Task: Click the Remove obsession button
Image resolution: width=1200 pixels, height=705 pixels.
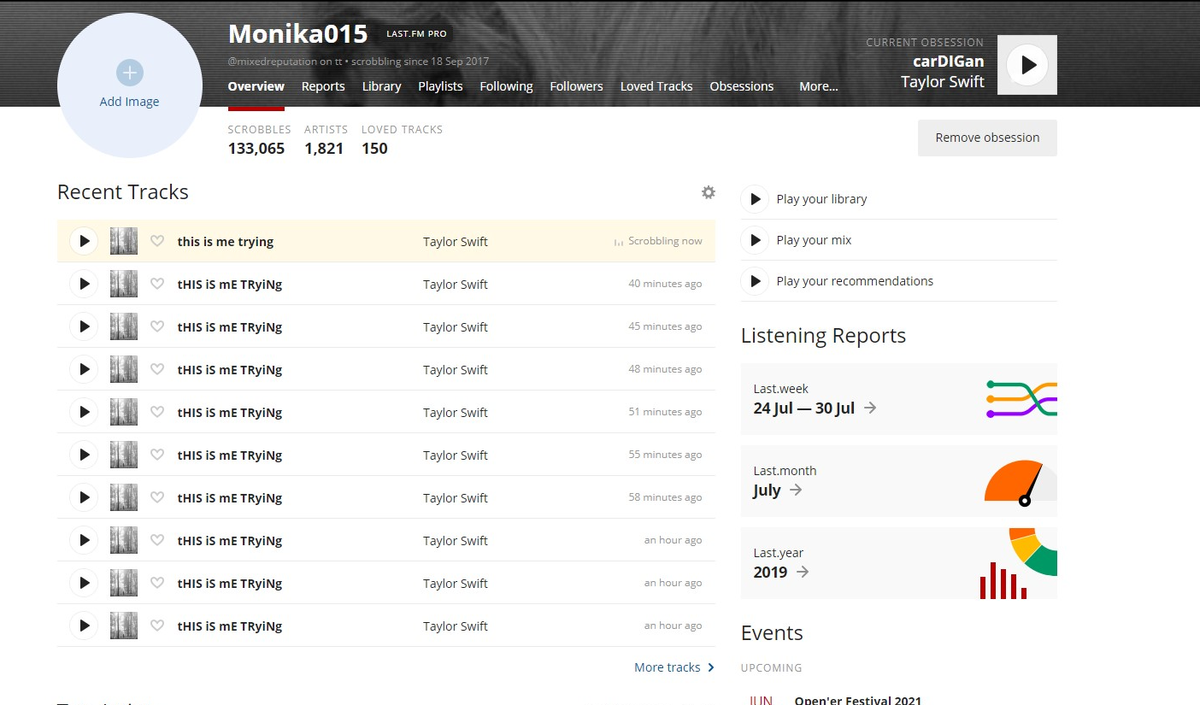Action: click(x=987, y=138)
